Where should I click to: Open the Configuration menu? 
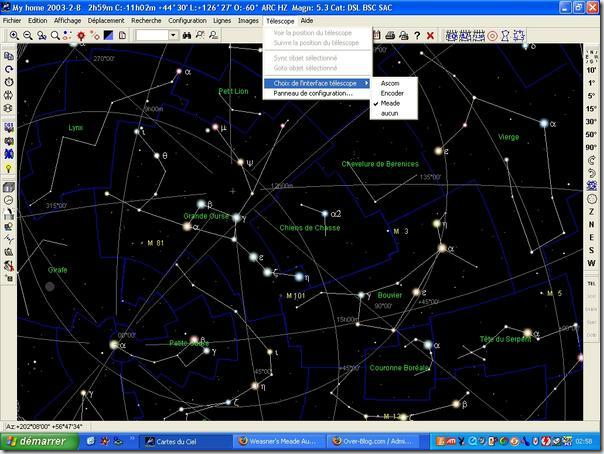[187, 20]
